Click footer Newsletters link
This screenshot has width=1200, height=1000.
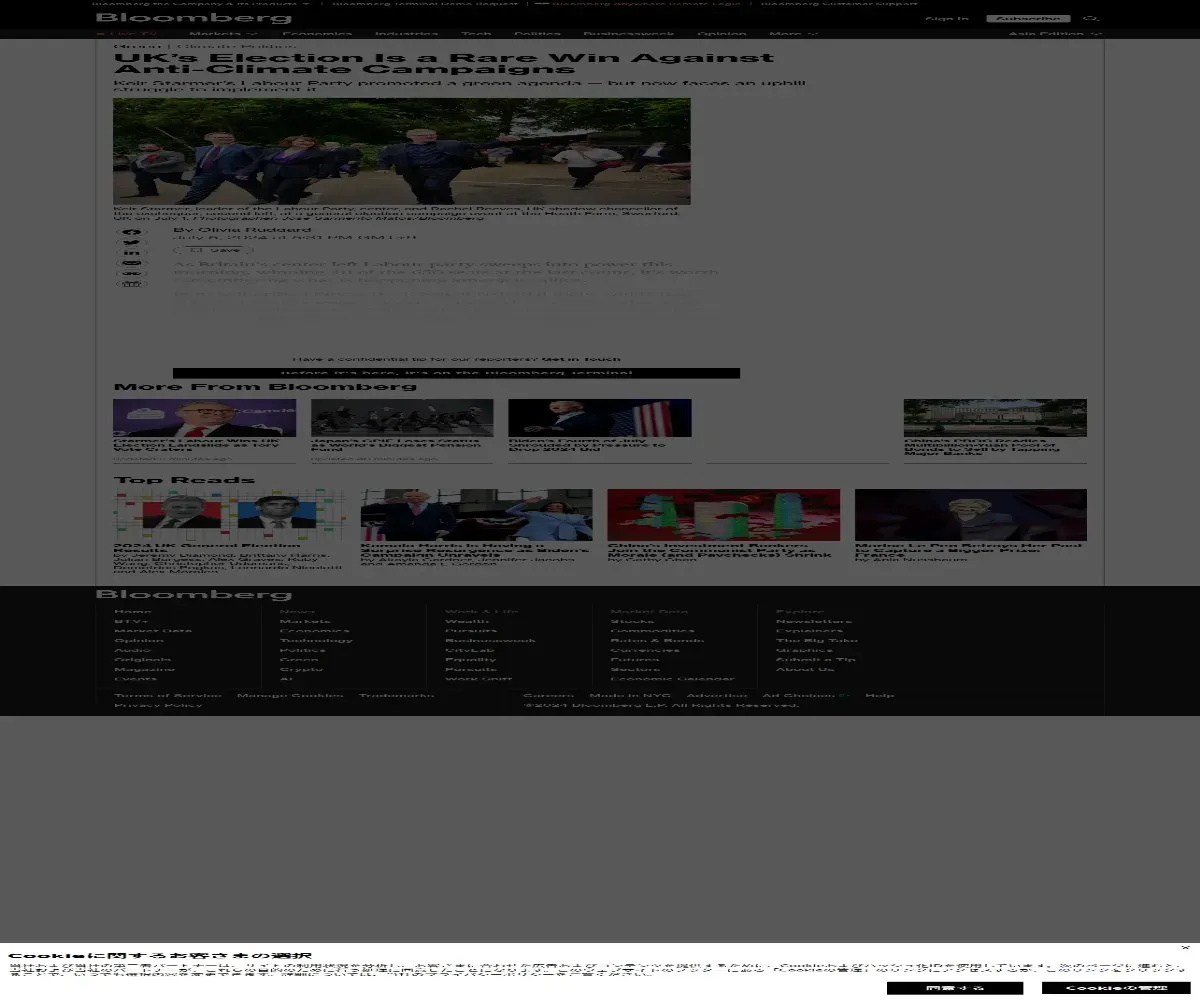[814, 621]
